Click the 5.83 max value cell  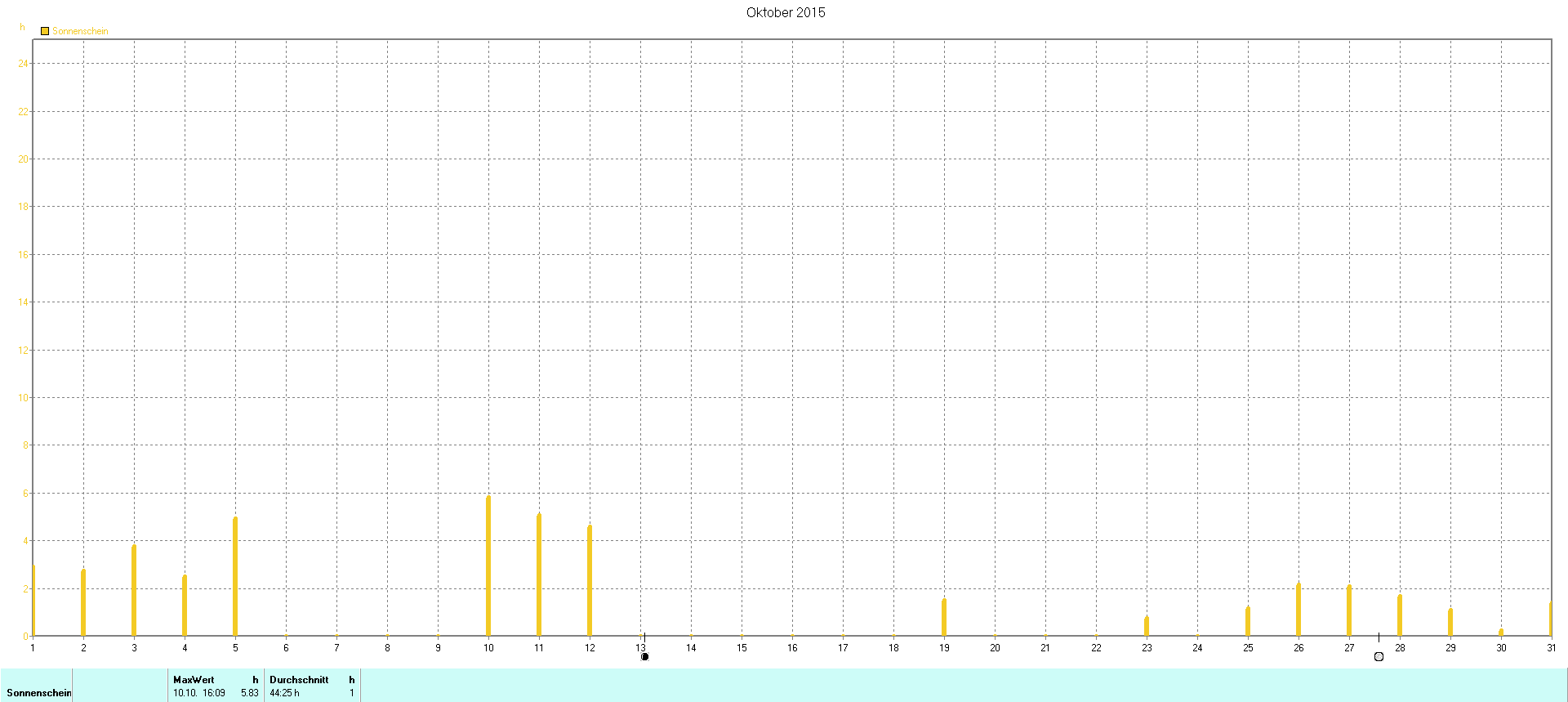click(x=249, y=692)
